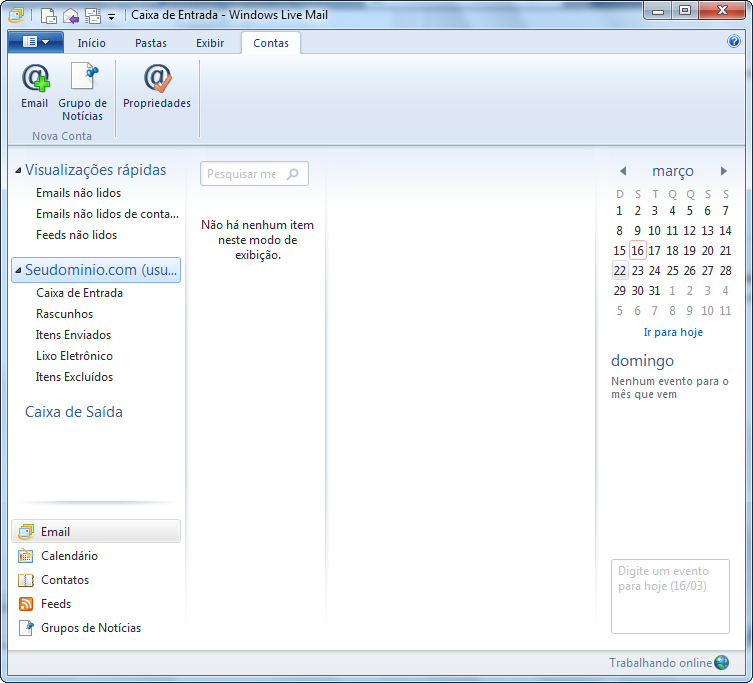Click the new message icon in quick access toolbar

click(x=48, y=15)
